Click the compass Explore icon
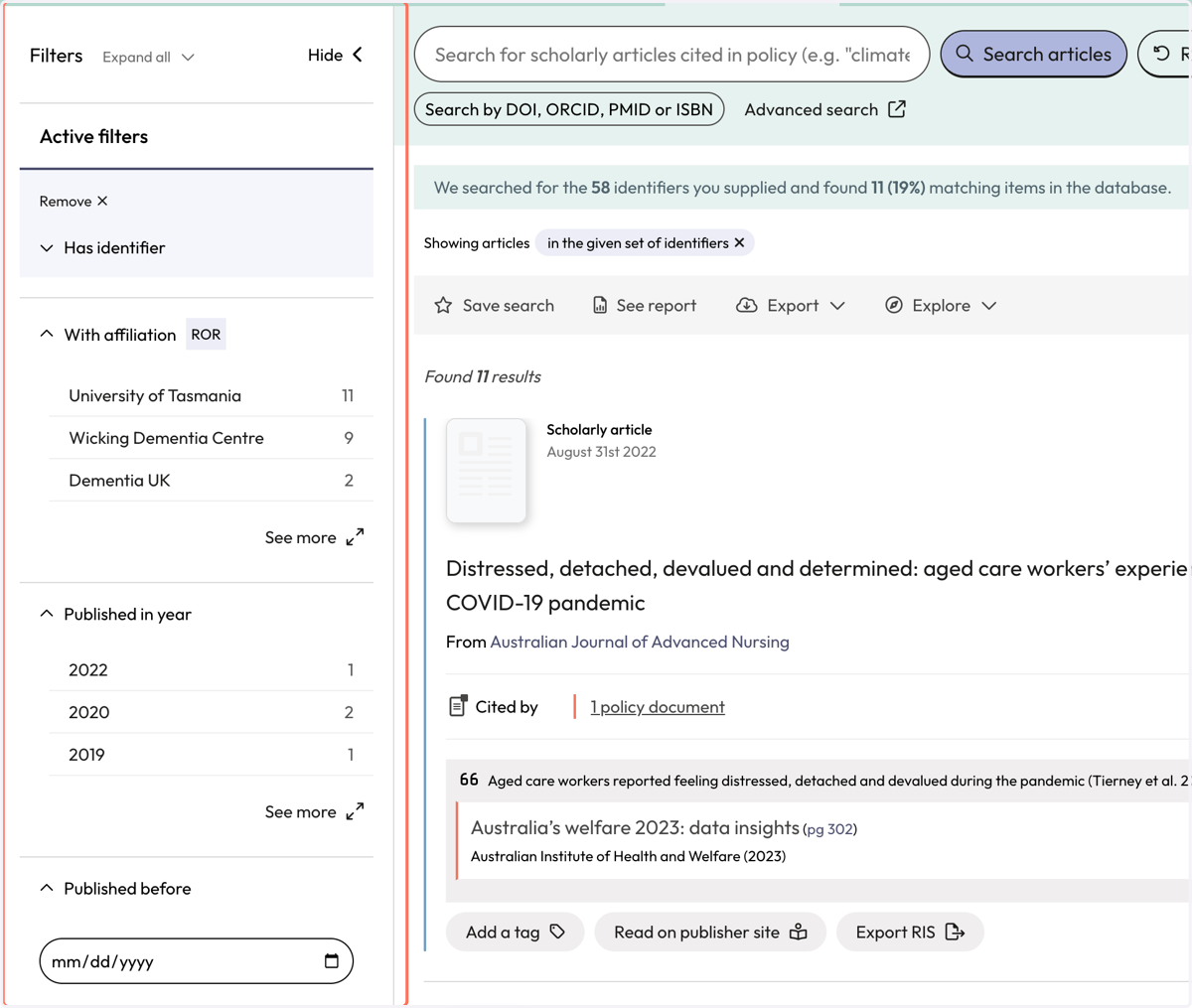This screenshot has height=1008, width=1192. click(894, 305)
